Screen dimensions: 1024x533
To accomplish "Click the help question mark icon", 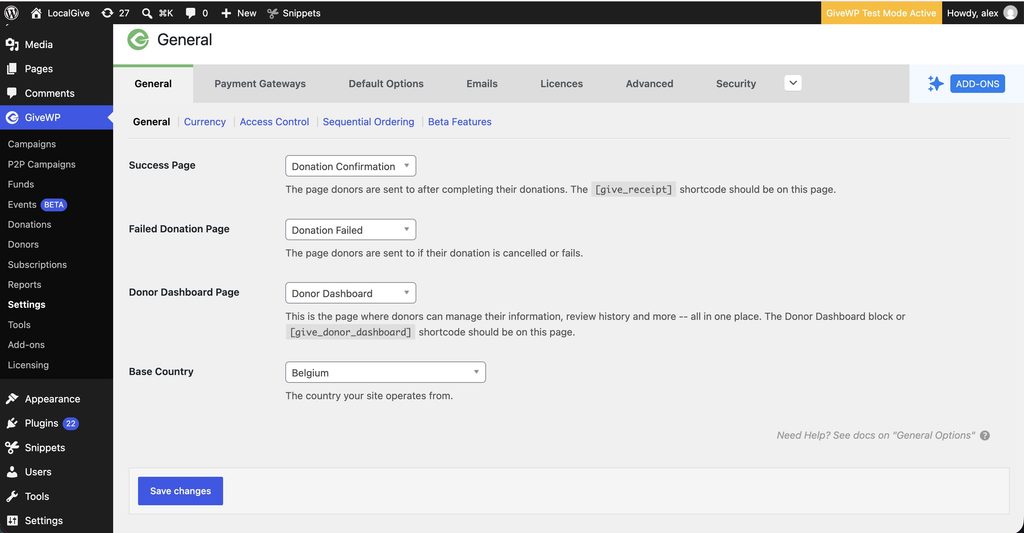I will pos(984,436).
